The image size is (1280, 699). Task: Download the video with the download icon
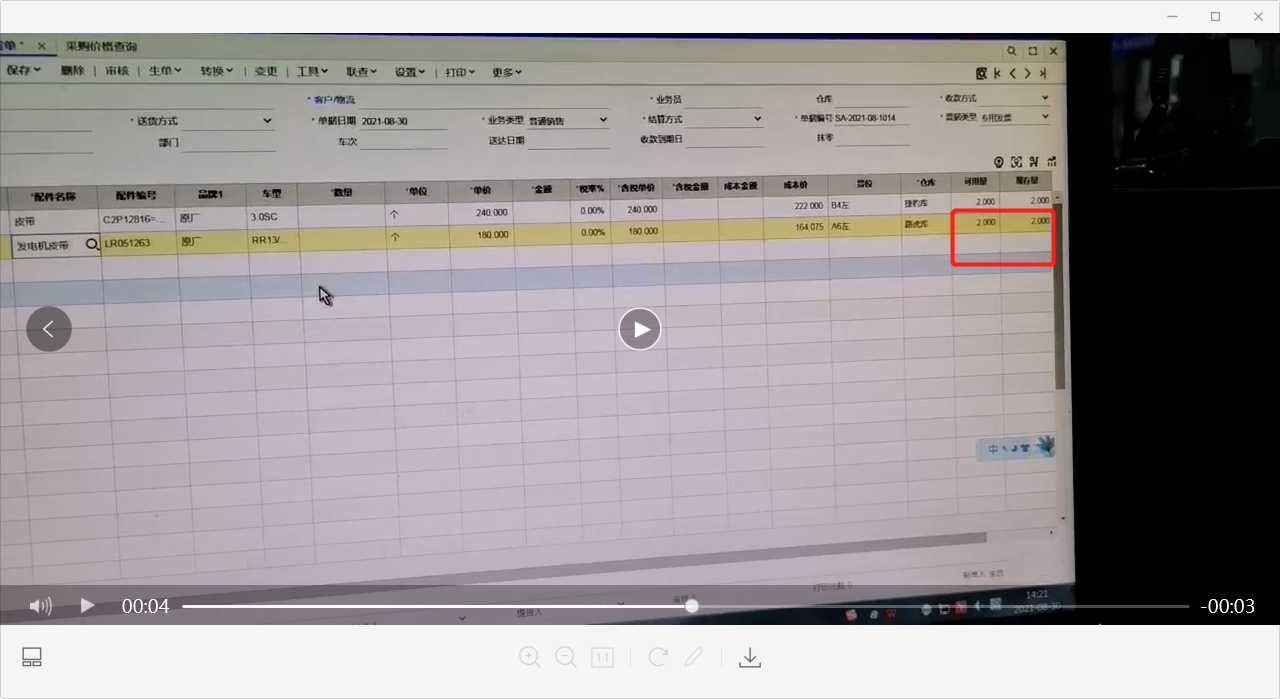750,657
